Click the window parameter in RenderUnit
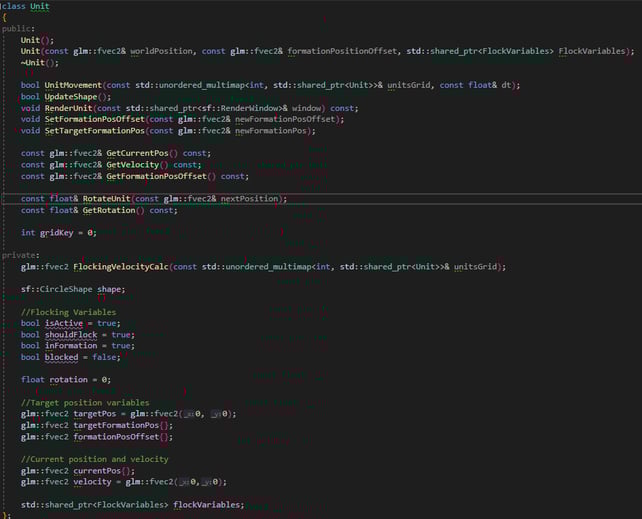Image resolution: width=642 pixels, height=519 pixels. (306, 108)
